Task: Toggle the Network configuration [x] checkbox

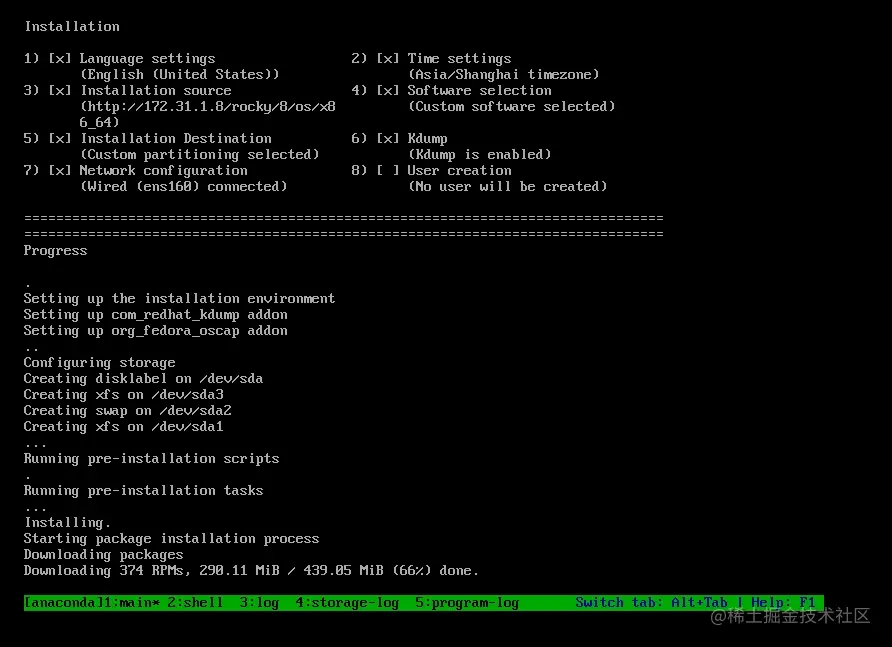Action: tap(60, 170)
